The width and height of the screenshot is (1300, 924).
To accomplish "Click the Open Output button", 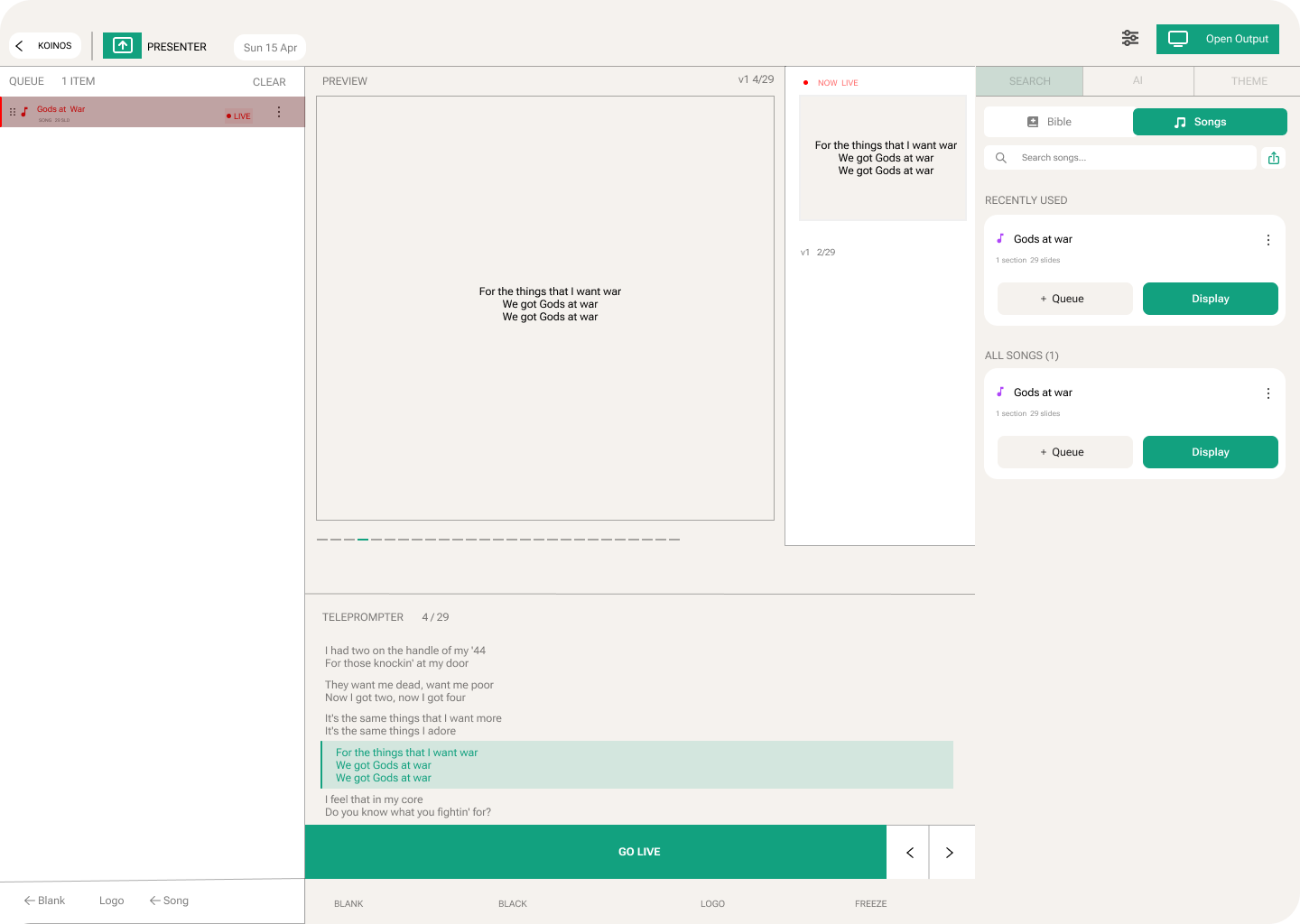I will click(x=1217, y=39).
